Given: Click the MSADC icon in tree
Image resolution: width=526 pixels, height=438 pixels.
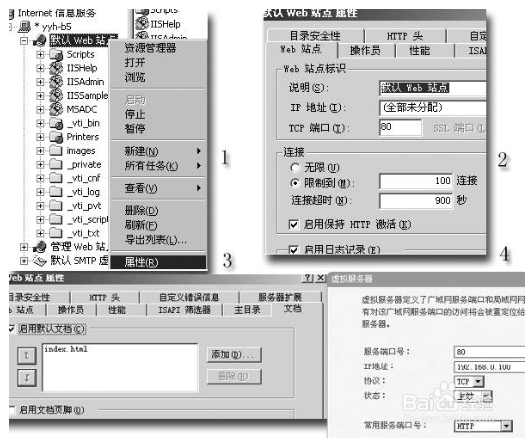Looking at the screenshot, I should tap(56, 109).
